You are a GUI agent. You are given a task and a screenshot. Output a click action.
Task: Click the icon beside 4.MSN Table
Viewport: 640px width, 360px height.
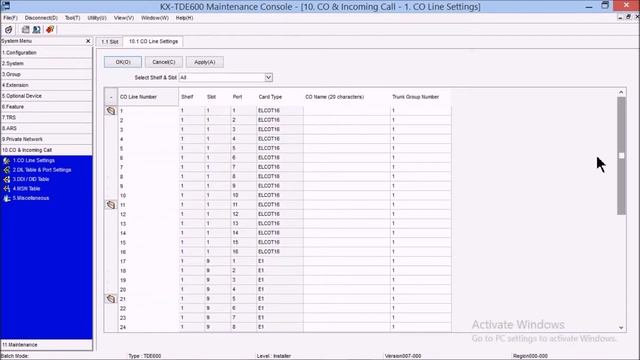7,189
